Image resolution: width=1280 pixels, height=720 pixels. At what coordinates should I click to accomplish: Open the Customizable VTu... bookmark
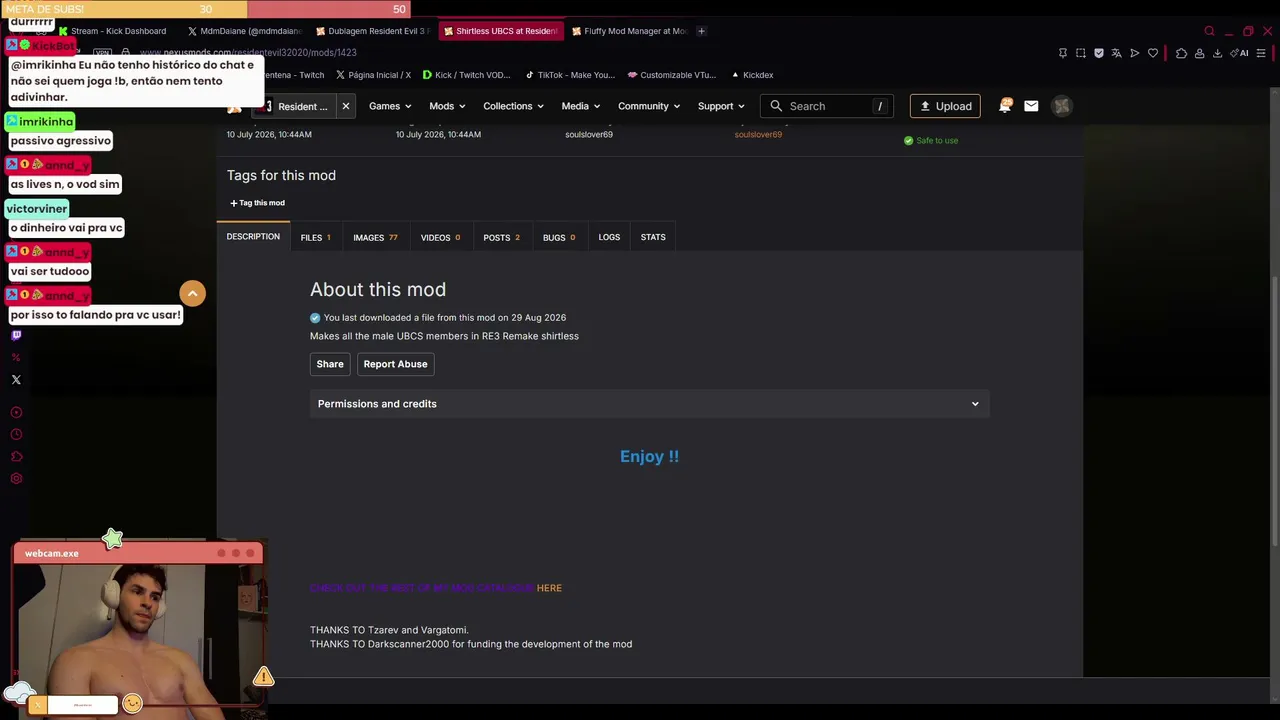[672, 75]
